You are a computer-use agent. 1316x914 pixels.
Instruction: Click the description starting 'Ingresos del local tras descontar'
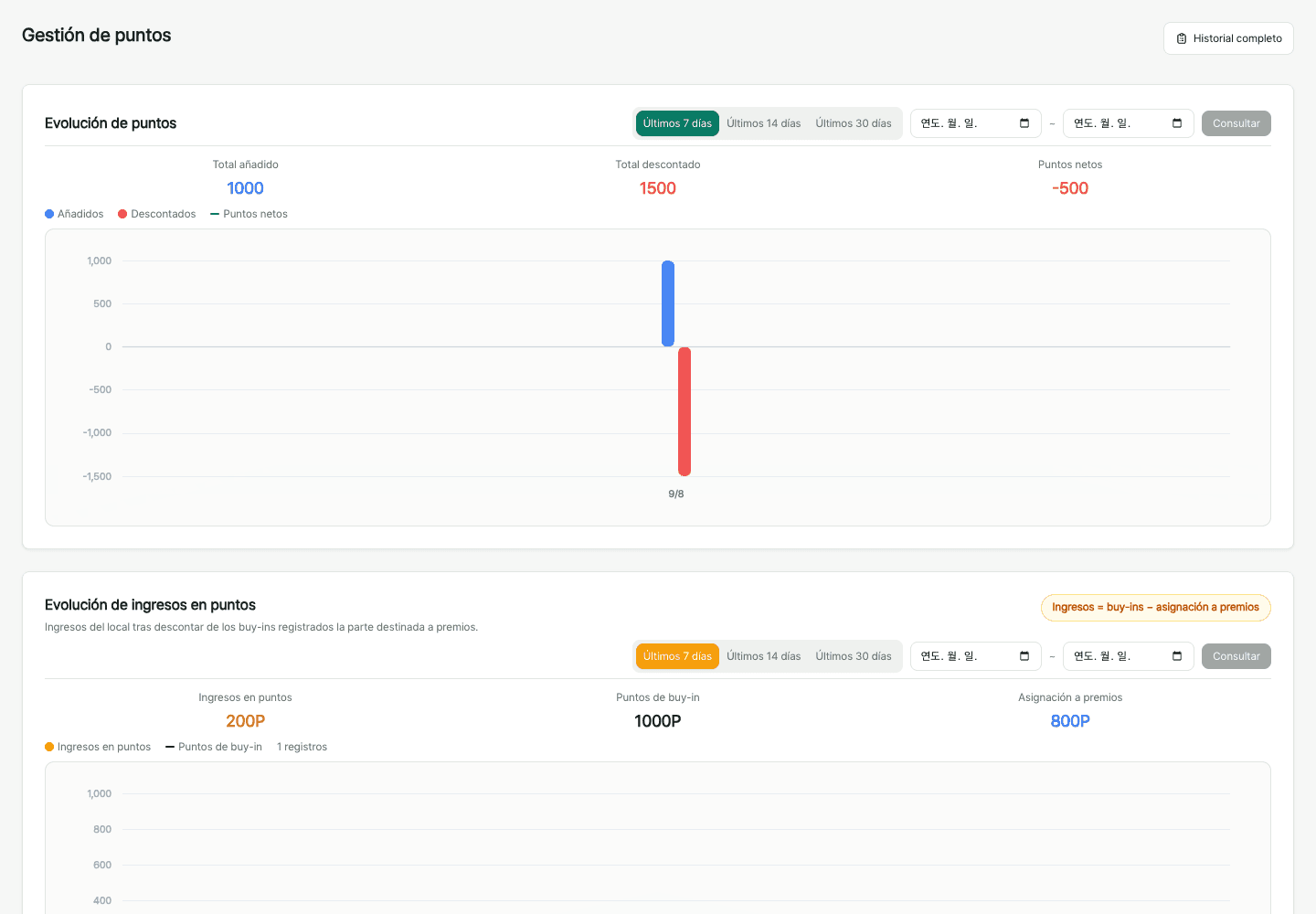(x=261, y=627)
